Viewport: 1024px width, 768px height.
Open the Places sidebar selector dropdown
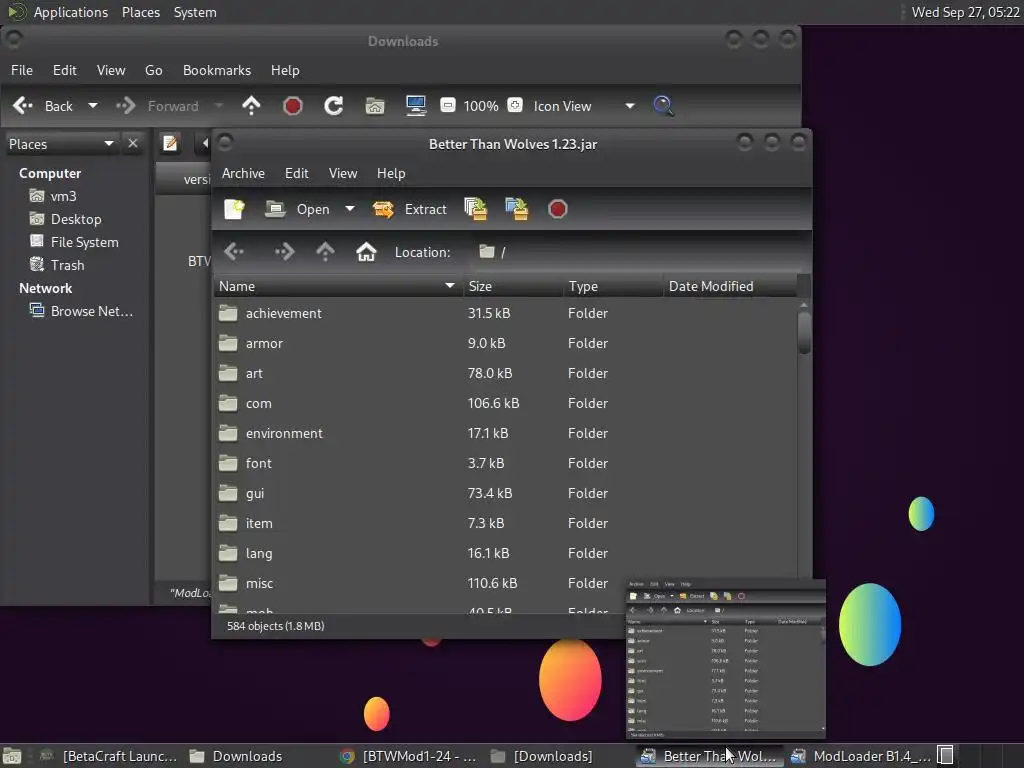[x=61, y=144]
